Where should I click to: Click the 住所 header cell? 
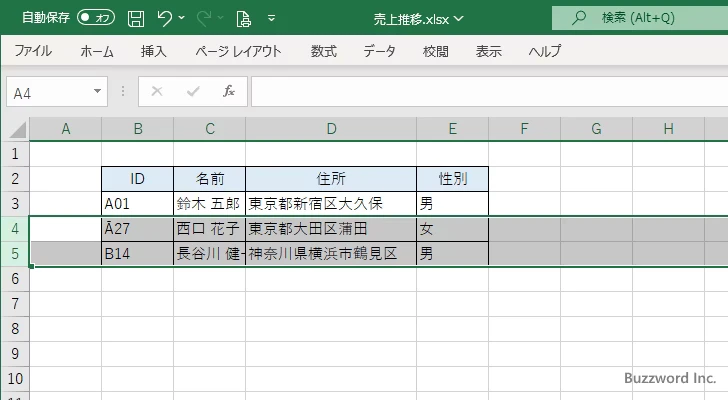(x=331, y=179)
